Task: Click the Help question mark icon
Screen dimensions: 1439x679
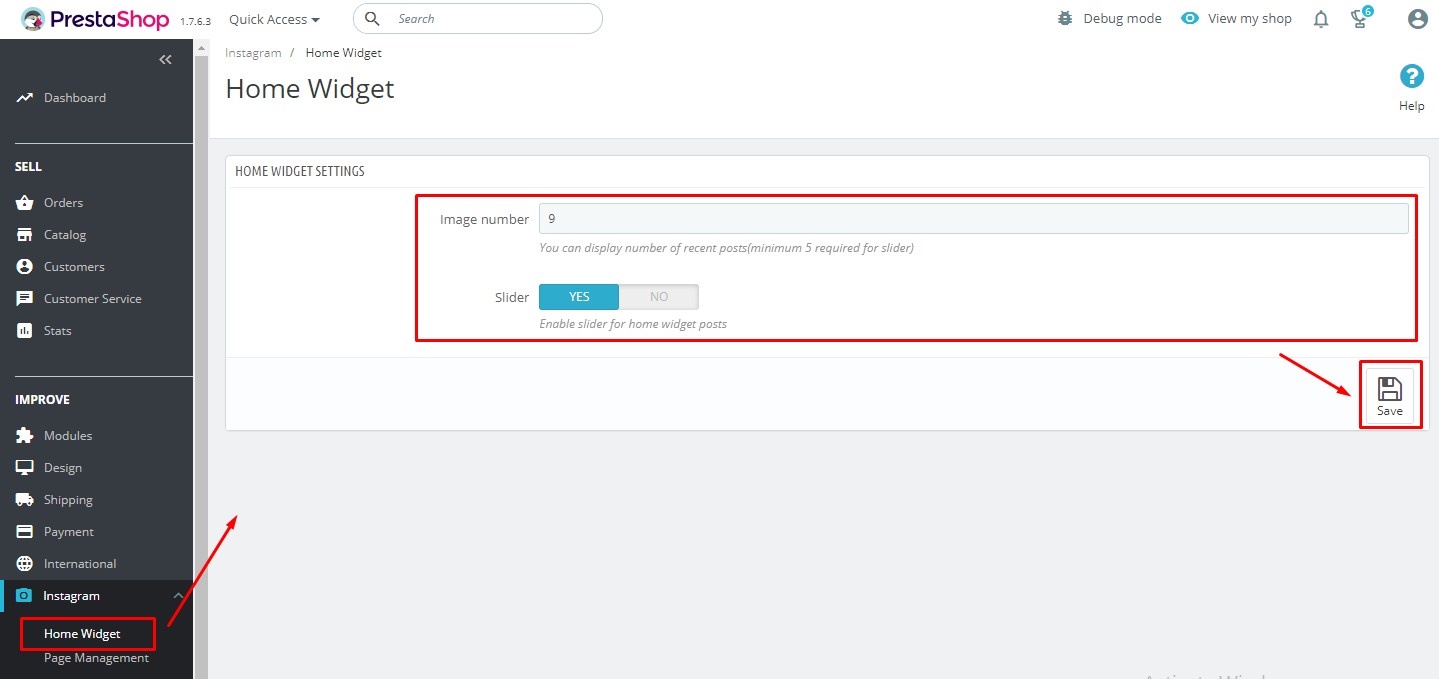Action: (1411, 77)
